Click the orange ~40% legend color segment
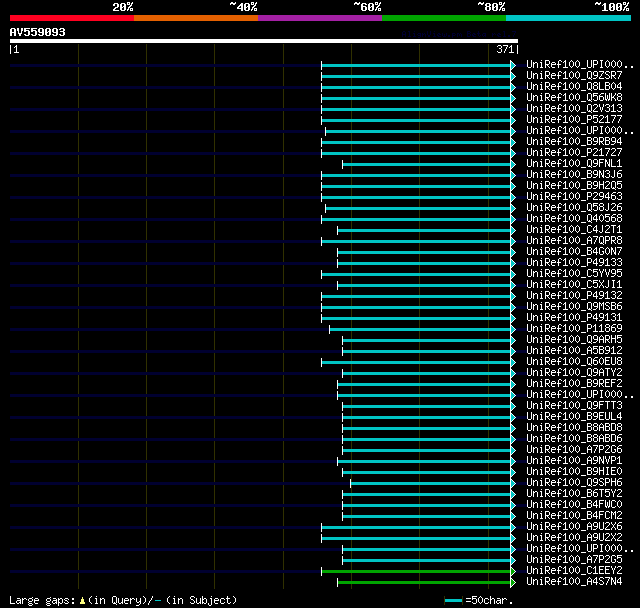This screenshot has width=640, height=608. point(196,18)
